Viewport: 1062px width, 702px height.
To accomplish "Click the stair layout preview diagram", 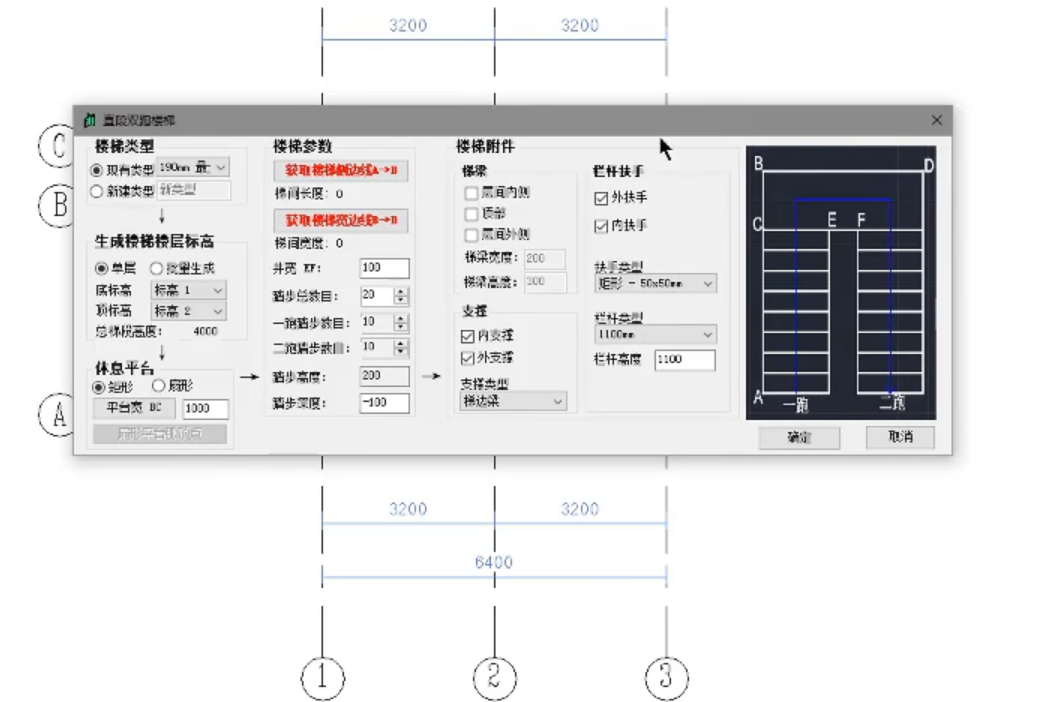I will click(x=841, y=283).
